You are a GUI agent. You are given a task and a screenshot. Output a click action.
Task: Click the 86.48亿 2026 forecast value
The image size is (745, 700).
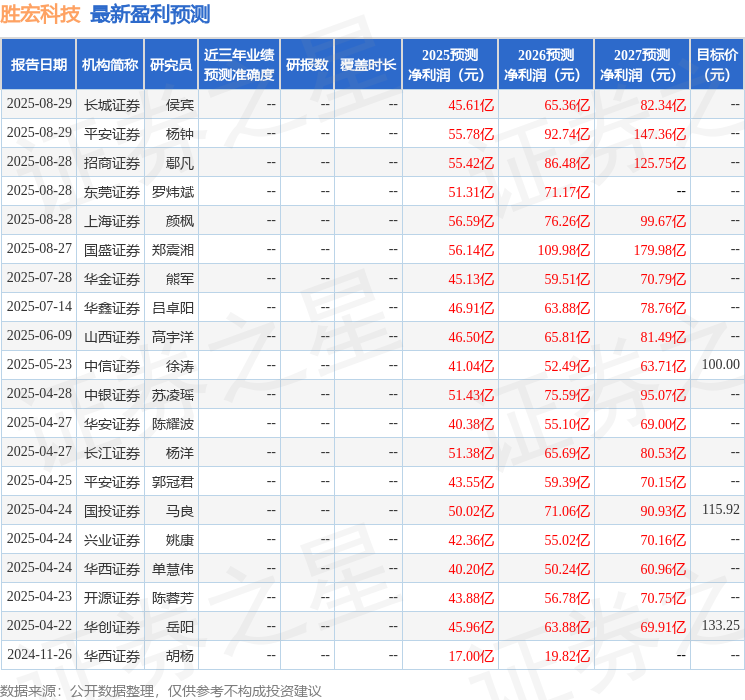(x=567, y=163)
